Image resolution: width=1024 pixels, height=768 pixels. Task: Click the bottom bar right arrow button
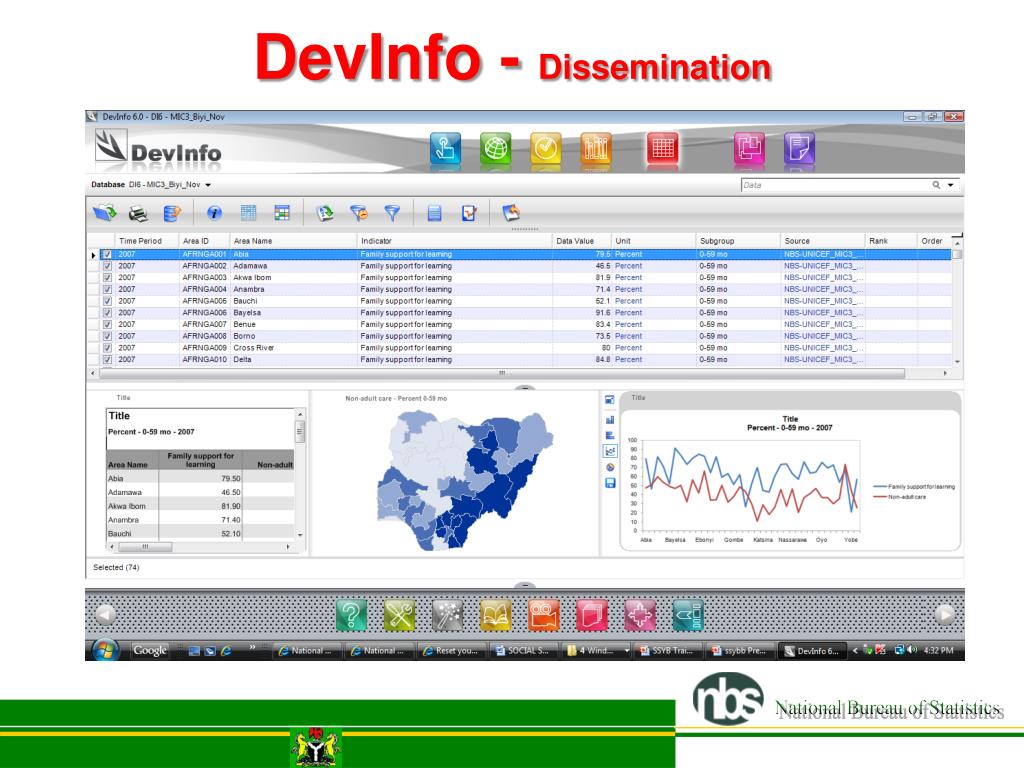click(x=944, y=615)
